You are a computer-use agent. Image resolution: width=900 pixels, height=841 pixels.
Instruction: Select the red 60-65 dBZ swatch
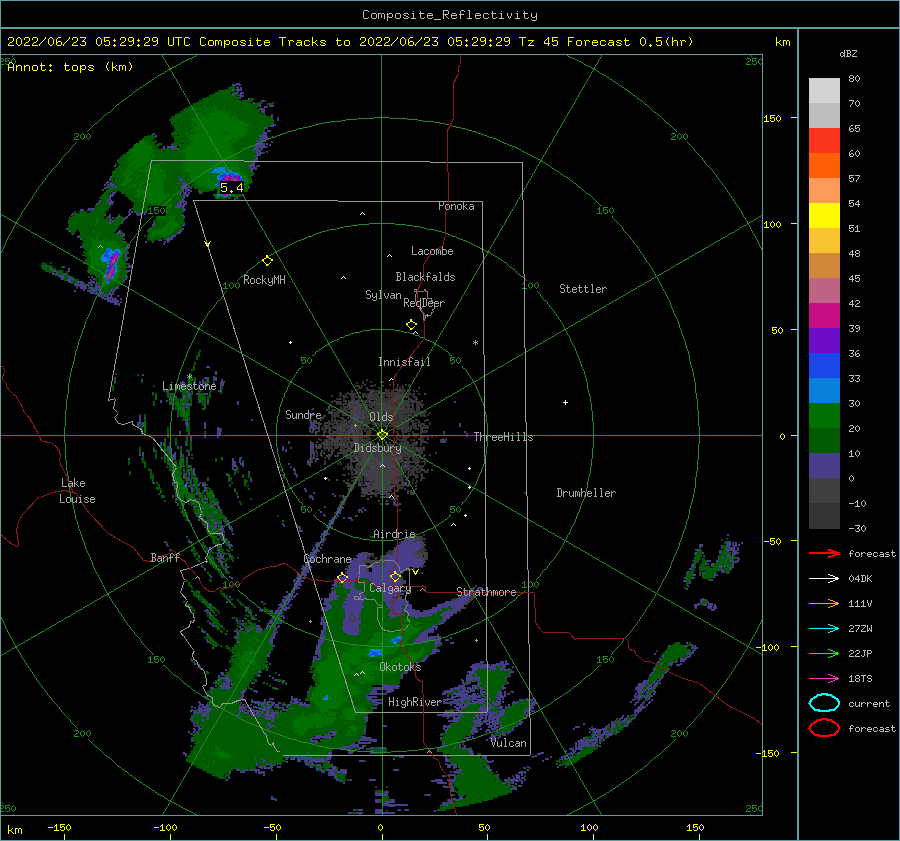click(824, 141)
